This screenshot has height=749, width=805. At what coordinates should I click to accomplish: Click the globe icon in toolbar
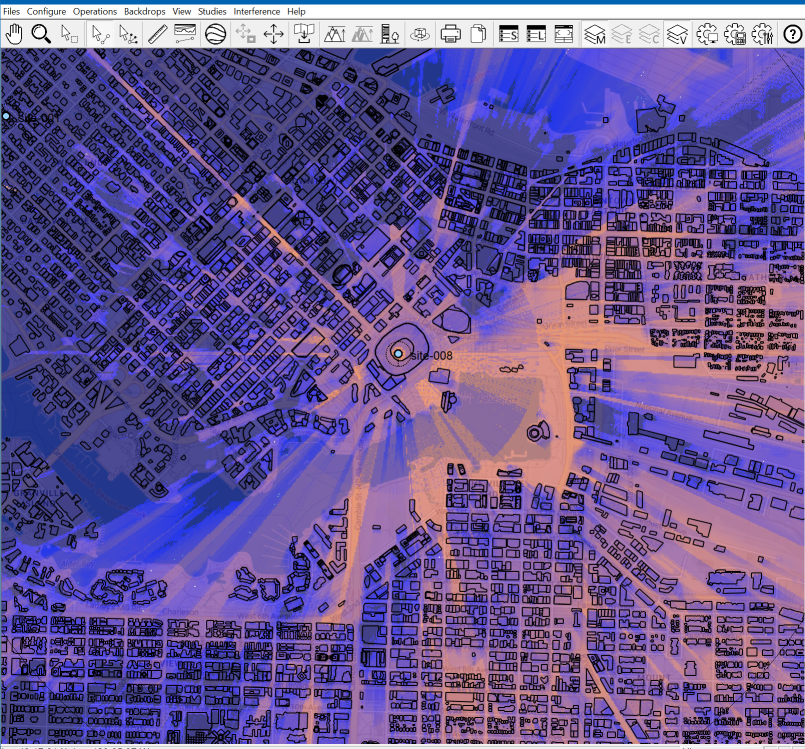click(214, 34)
